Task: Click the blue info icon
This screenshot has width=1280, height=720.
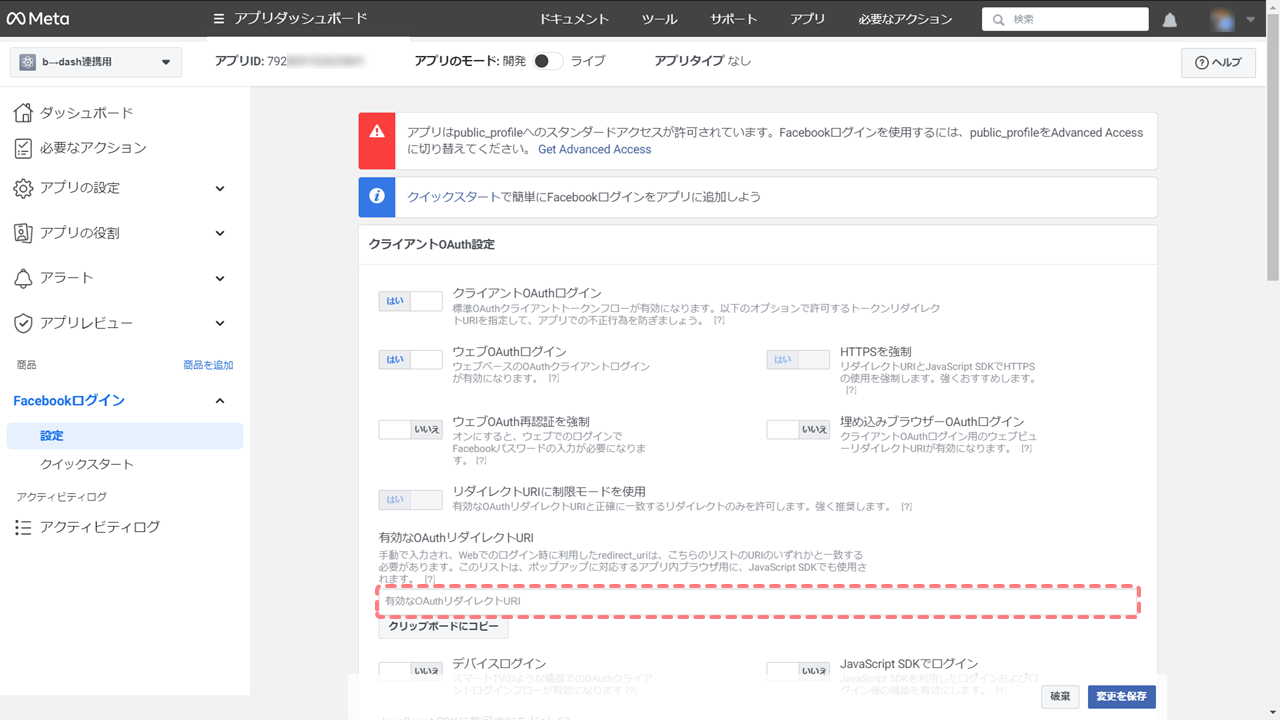Action: coord(377,197)
